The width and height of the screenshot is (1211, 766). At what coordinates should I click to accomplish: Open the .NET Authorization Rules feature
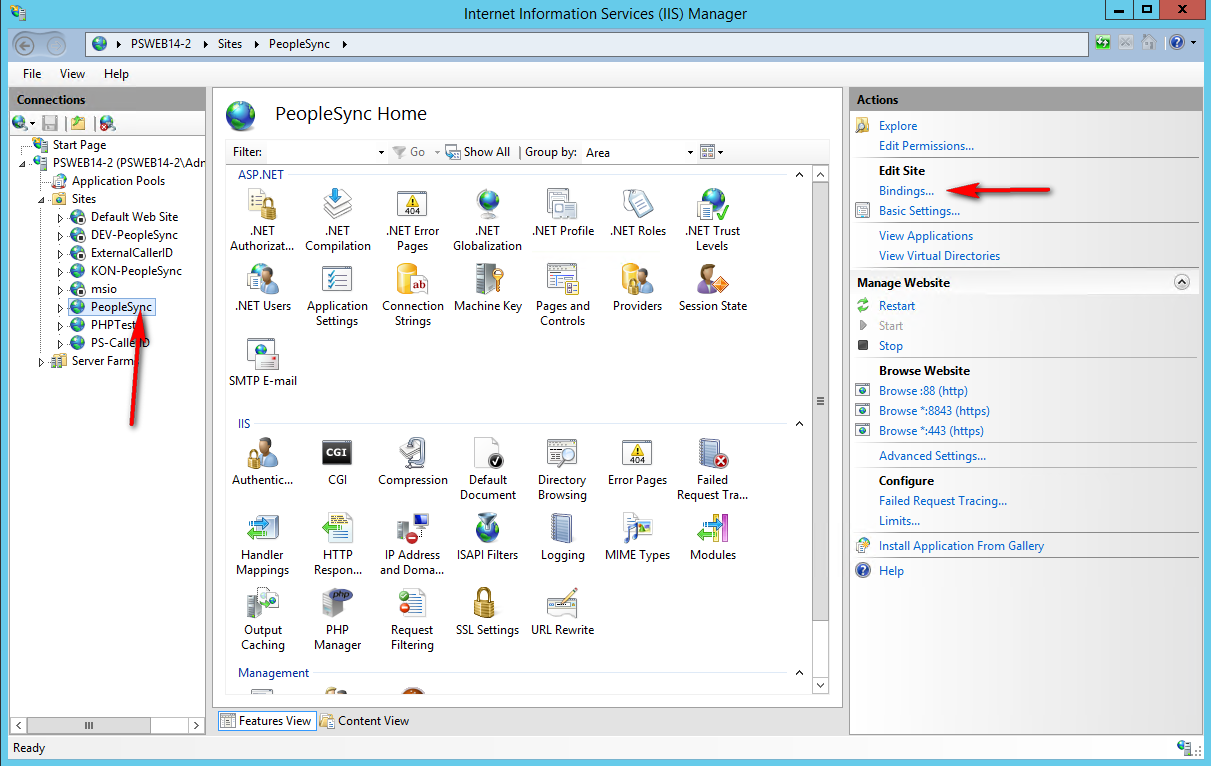[x=262, y=220]
